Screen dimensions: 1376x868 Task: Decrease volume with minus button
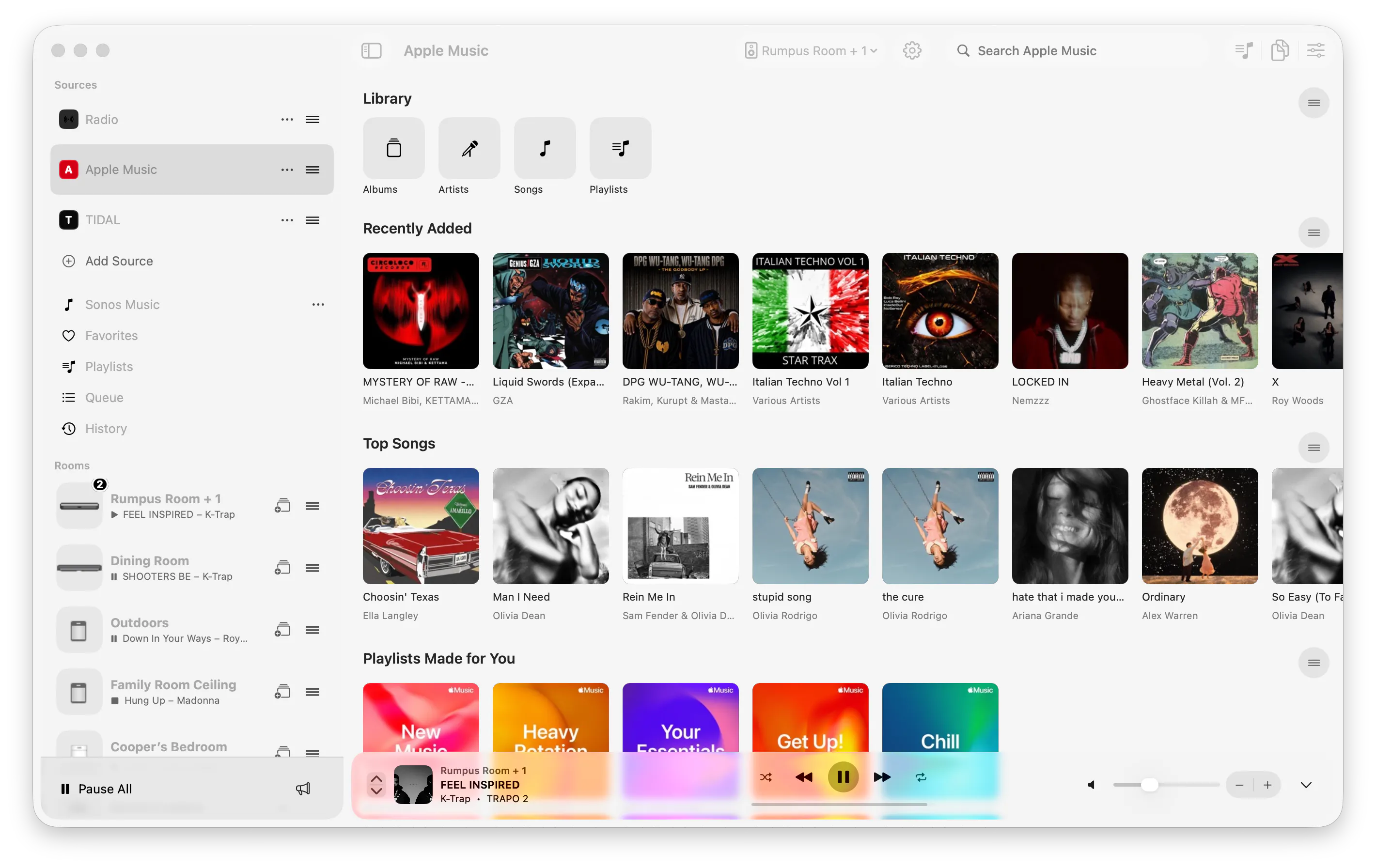pyautogui.click(x=1239, y=785)
